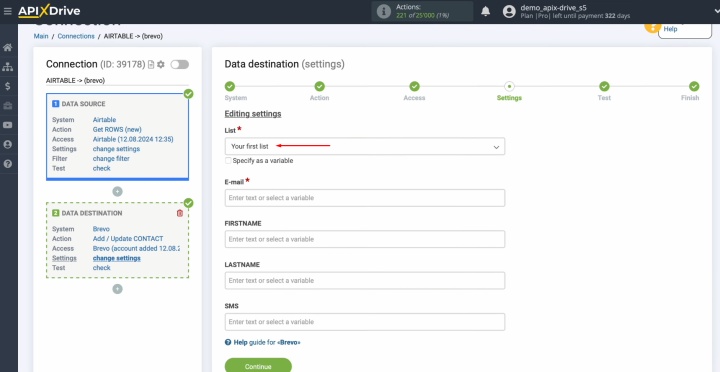Screen dimensions: 720x372
Task: Focus the E-mail input field
Action: pyautogui.click(x=365, y=198)
